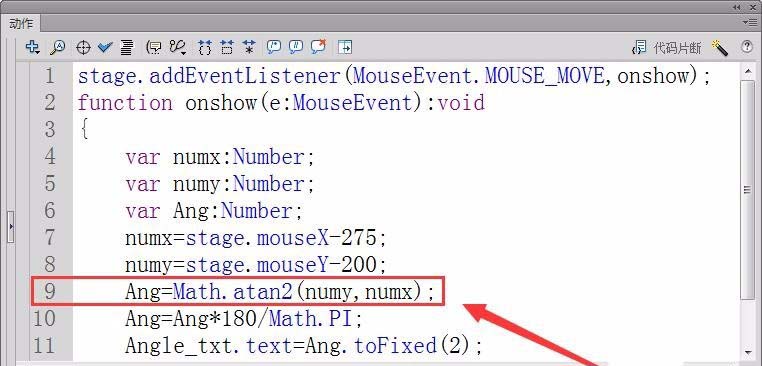Open the help question mark icon
The height and width of the screenshot is (366, 762).
(746, 47)
